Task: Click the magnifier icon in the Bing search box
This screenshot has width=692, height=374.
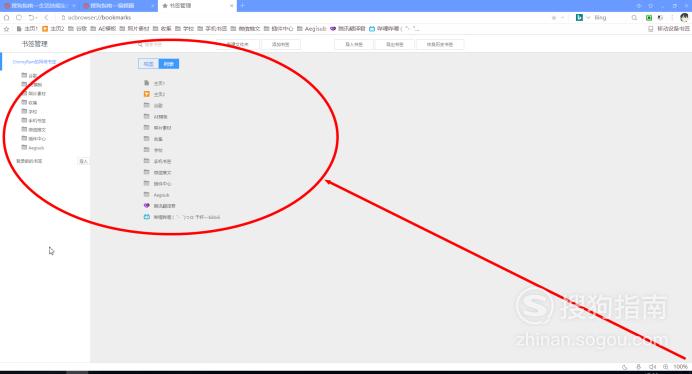Action: click(x=634, y=18)
